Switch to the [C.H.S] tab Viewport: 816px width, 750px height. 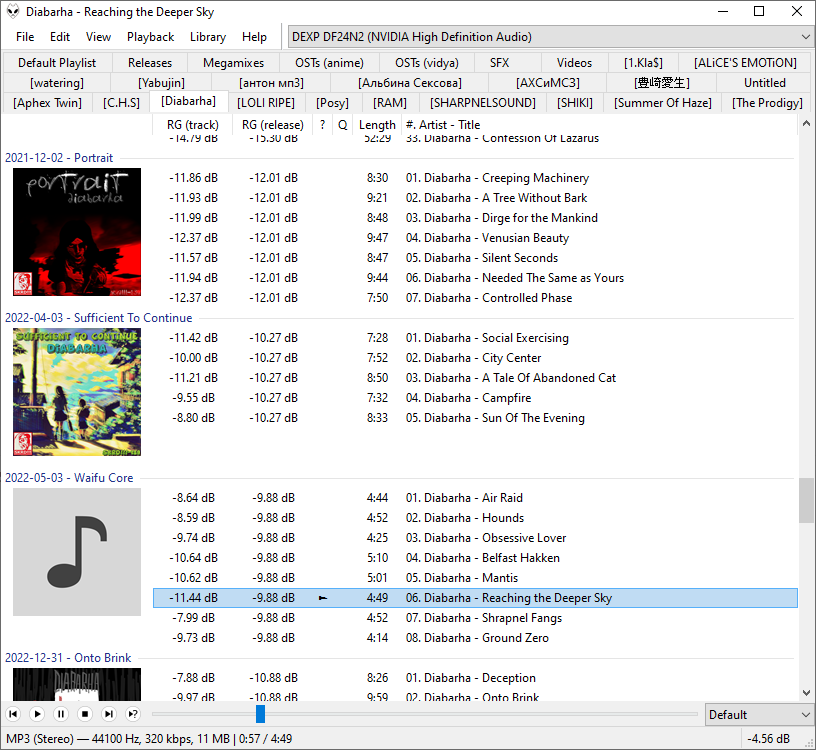click(121, 103)
